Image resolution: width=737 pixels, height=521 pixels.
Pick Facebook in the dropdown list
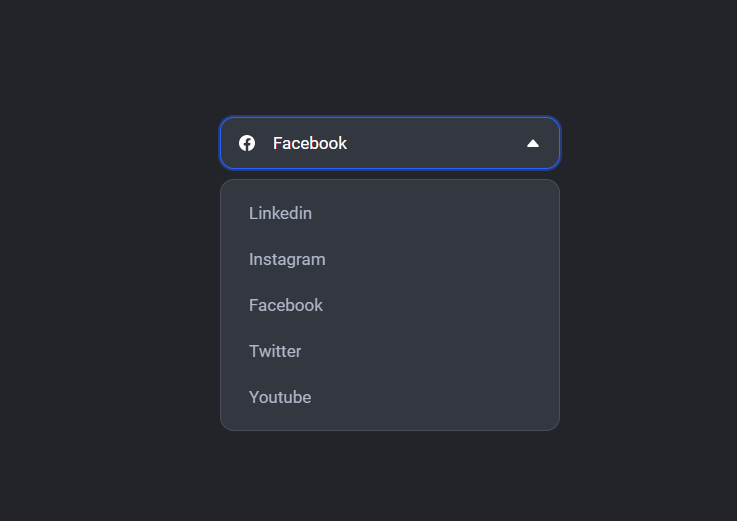pyautogui.click(x=286, y=305)
